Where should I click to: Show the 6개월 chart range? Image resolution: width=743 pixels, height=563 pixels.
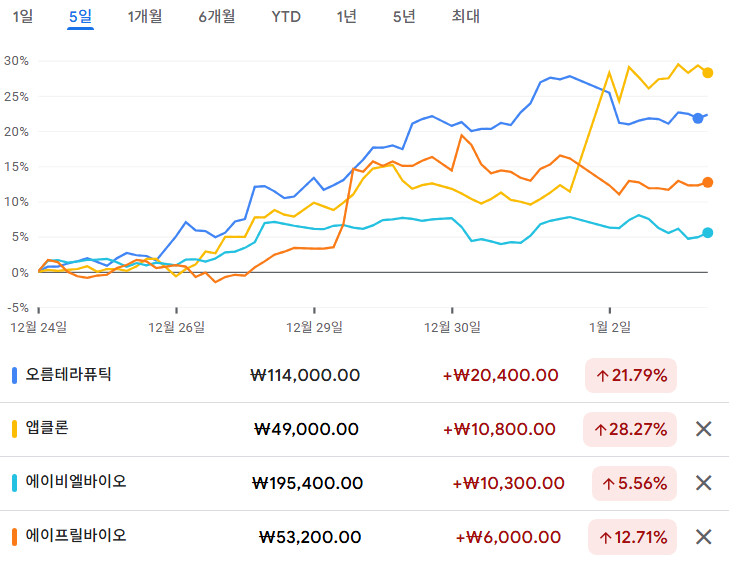(x=217, y=17)
